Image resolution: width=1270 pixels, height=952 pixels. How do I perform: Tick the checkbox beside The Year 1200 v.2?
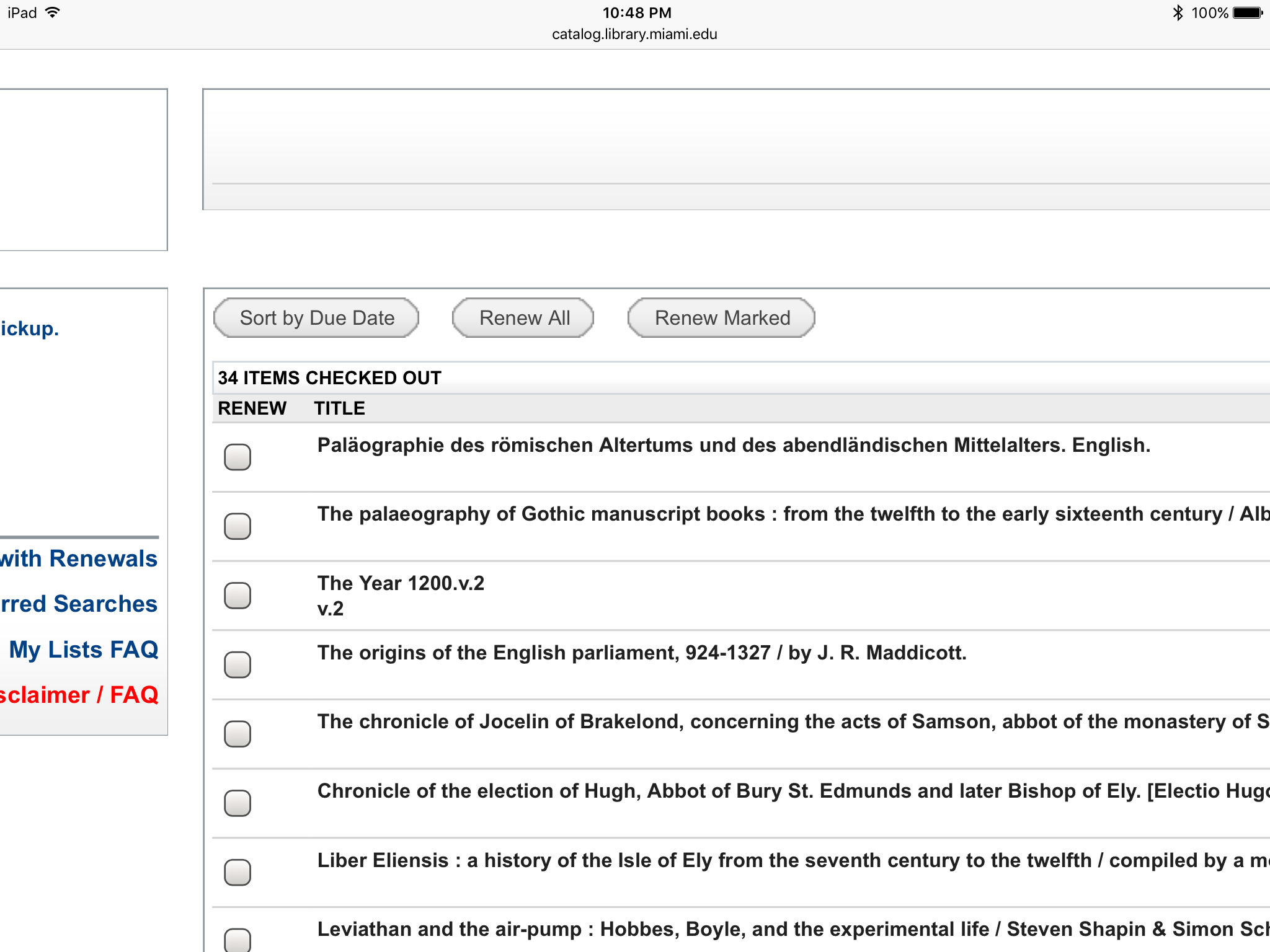tap(238, 596)
